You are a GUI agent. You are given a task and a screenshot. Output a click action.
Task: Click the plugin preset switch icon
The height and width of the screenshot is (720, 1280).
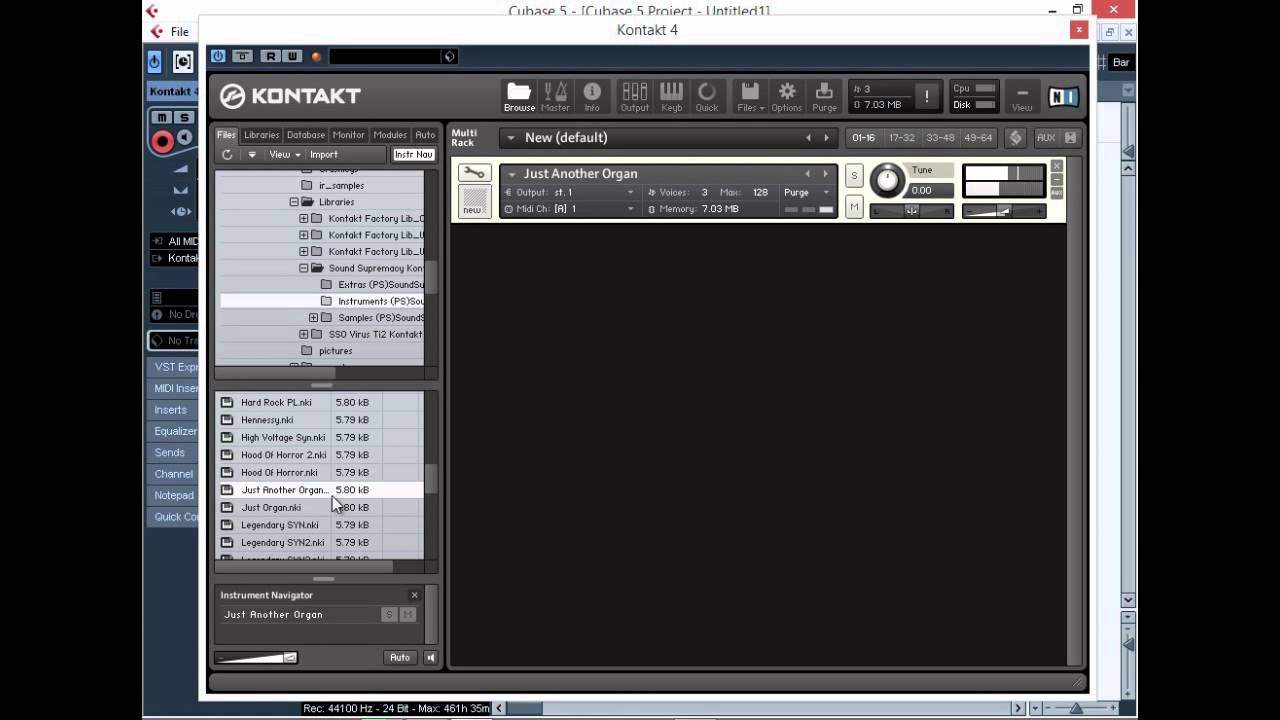(450, 57)
